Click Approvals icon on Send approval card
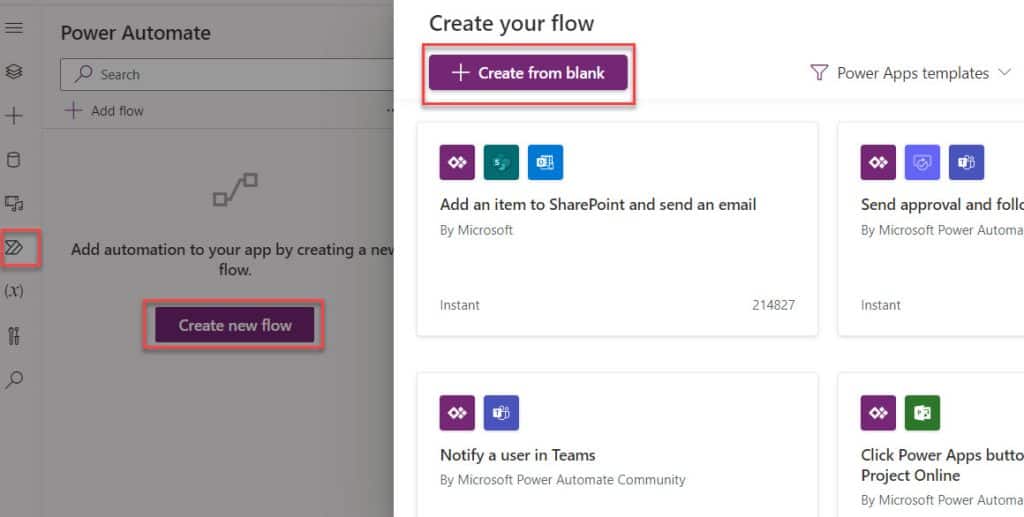 (x=922, y=163)
